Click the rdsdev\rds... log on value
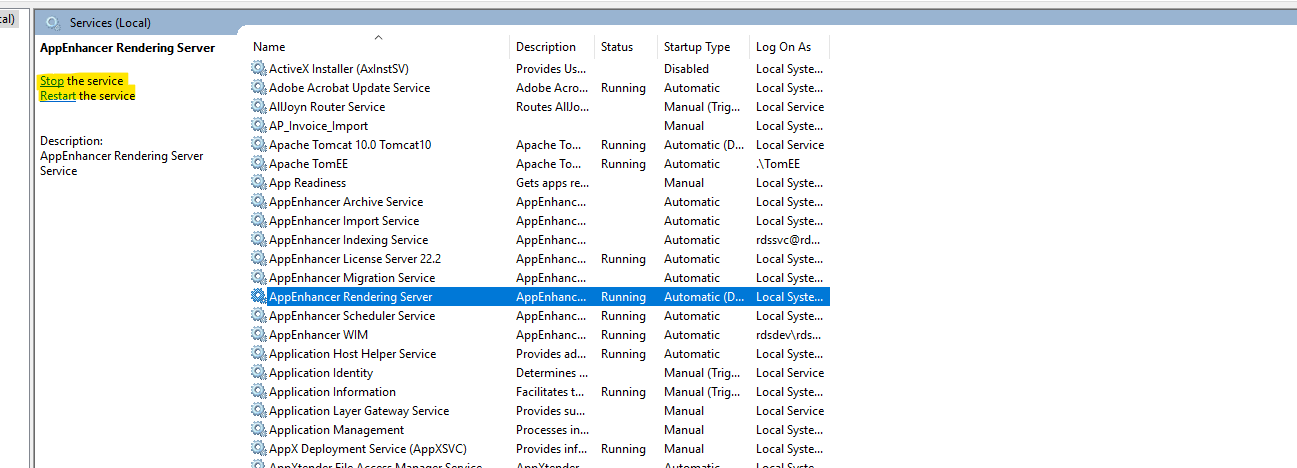Viewport: 1297px width, 468px height. (790, 335)
